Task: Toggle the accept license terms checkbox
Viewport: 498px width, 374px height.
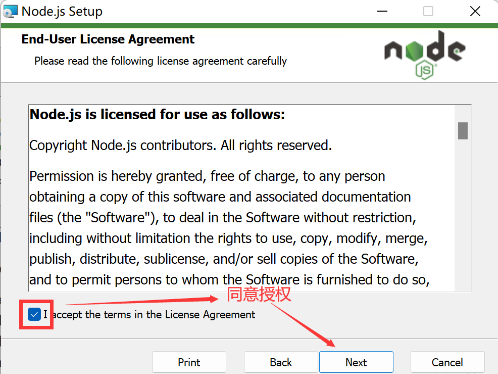Action: [x=34, y=314]
